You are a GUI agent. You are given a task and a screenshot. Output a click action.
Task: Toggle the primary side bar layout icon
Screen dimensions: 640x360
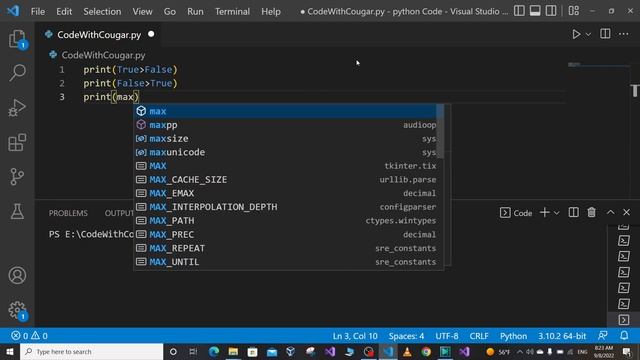(519, 11)
